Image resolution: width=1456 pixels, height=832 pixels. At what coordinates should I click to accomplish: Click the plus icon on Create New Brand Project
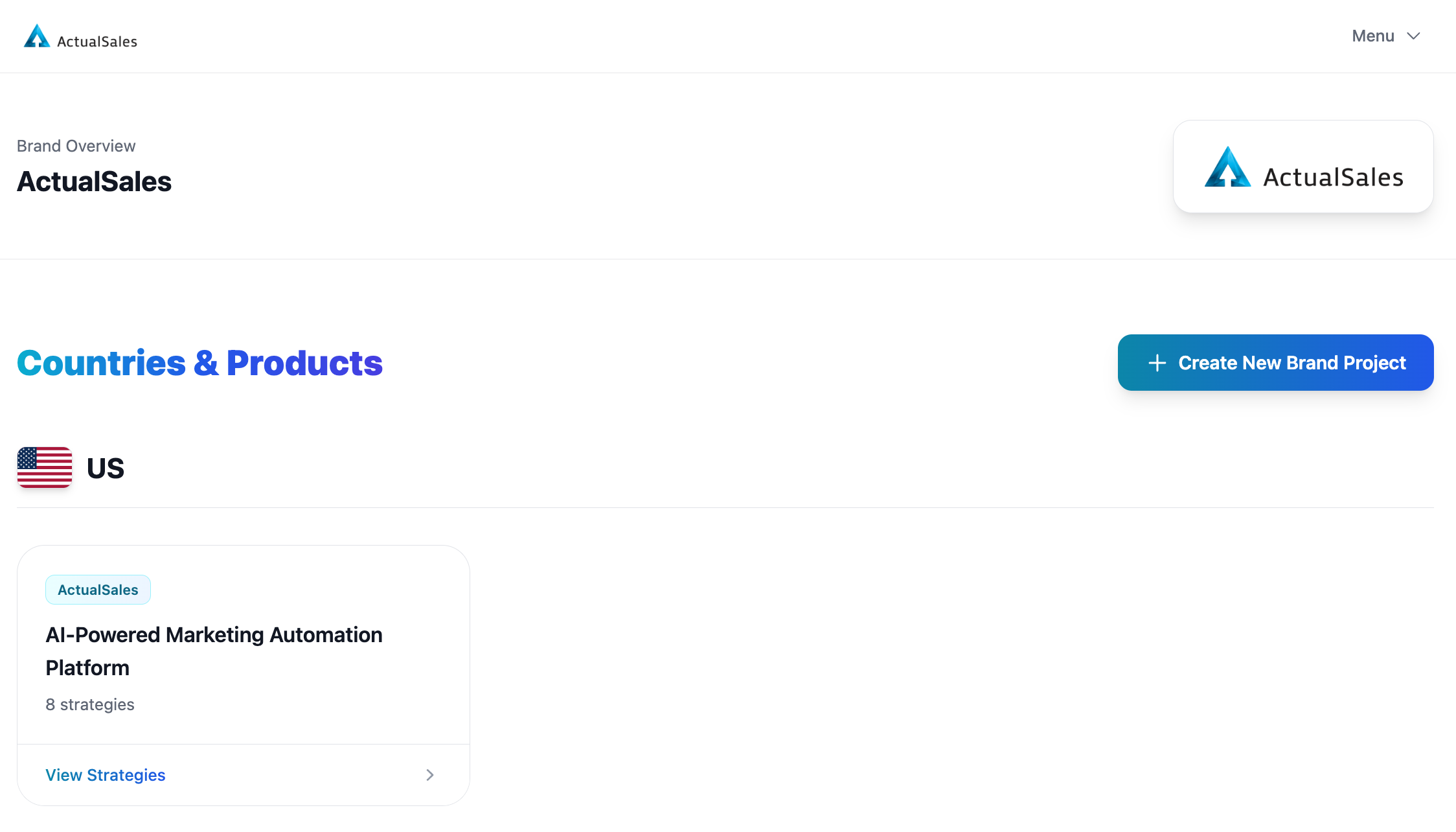click(x=1157, y=362)
